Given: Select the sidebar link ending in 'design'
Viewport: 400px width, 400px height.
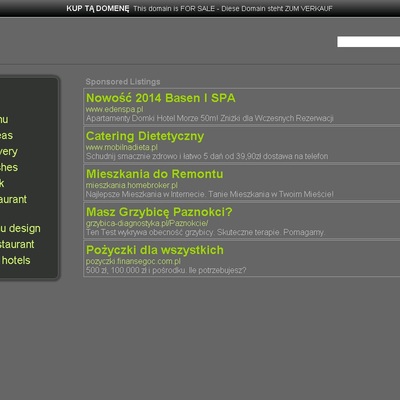Looking at the screenshot, I should coord(20,229).
